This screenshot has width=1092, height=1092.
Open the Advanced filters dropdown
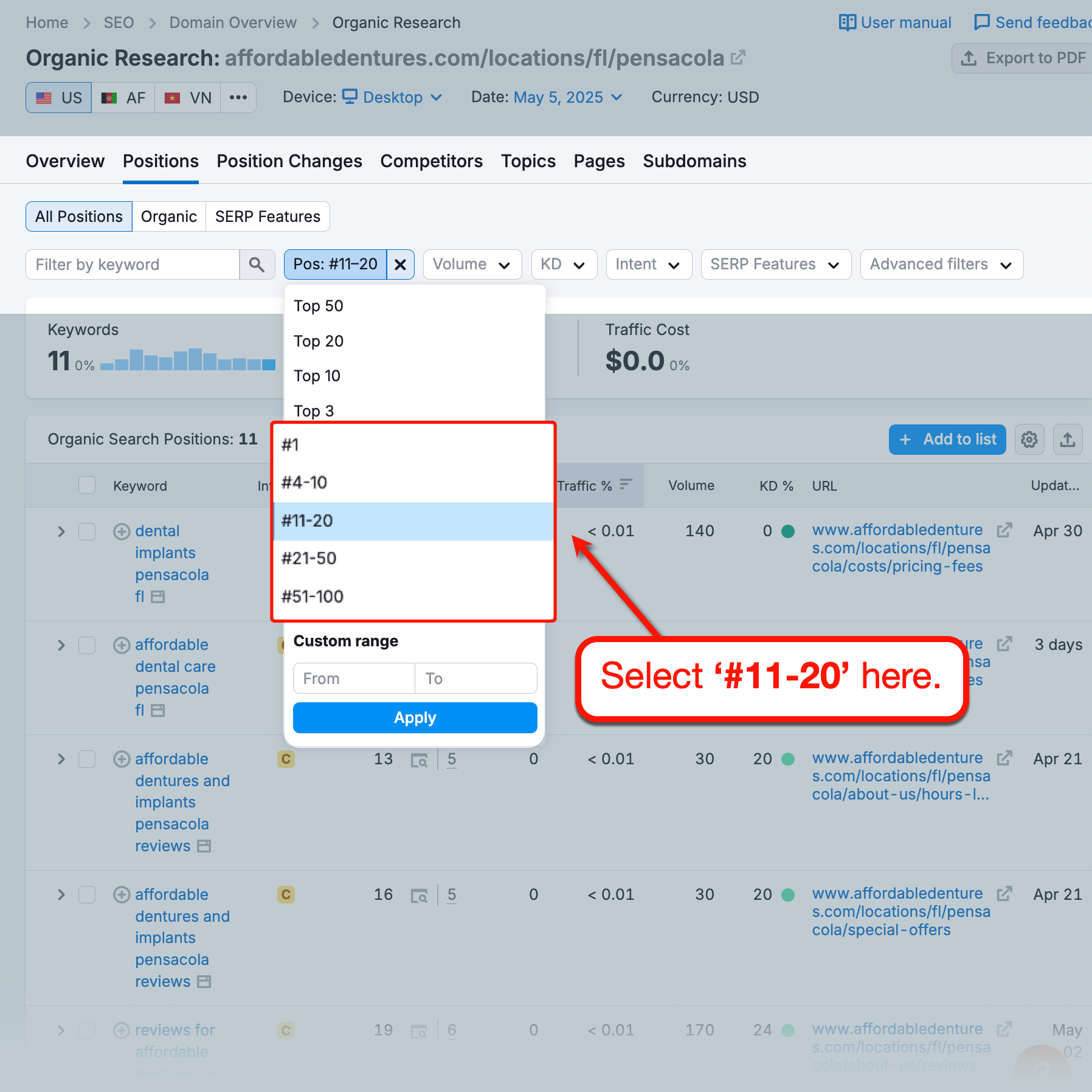(x=941, y=264)
